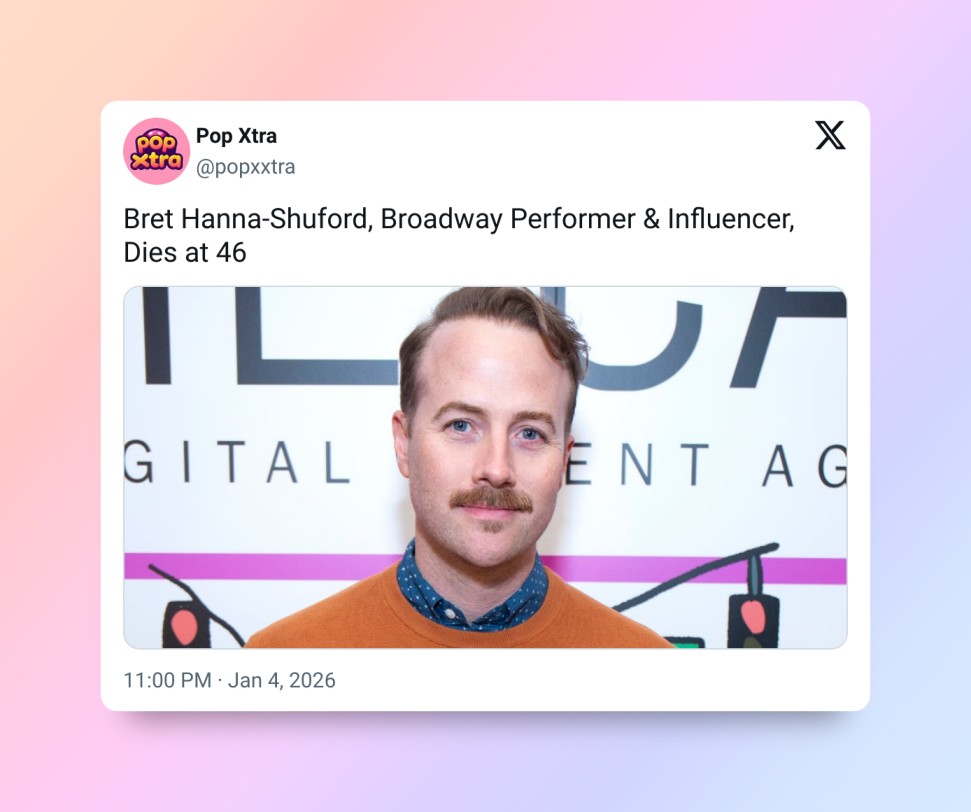Click the Pop Xtra display name

click(236, 136)
